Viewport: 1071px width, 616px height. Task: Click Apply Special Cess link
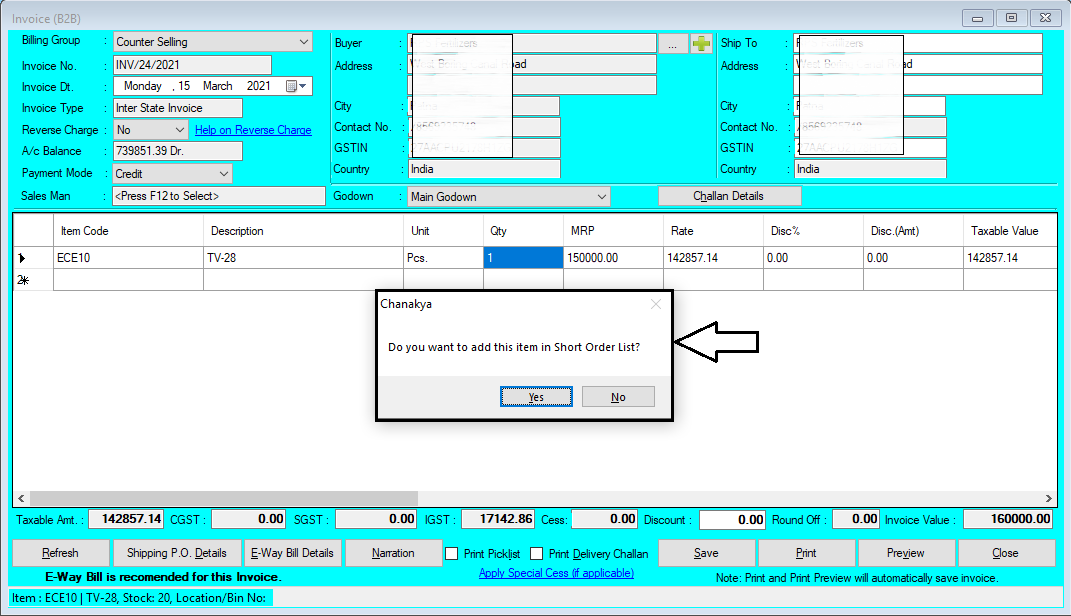click(556, 573)
